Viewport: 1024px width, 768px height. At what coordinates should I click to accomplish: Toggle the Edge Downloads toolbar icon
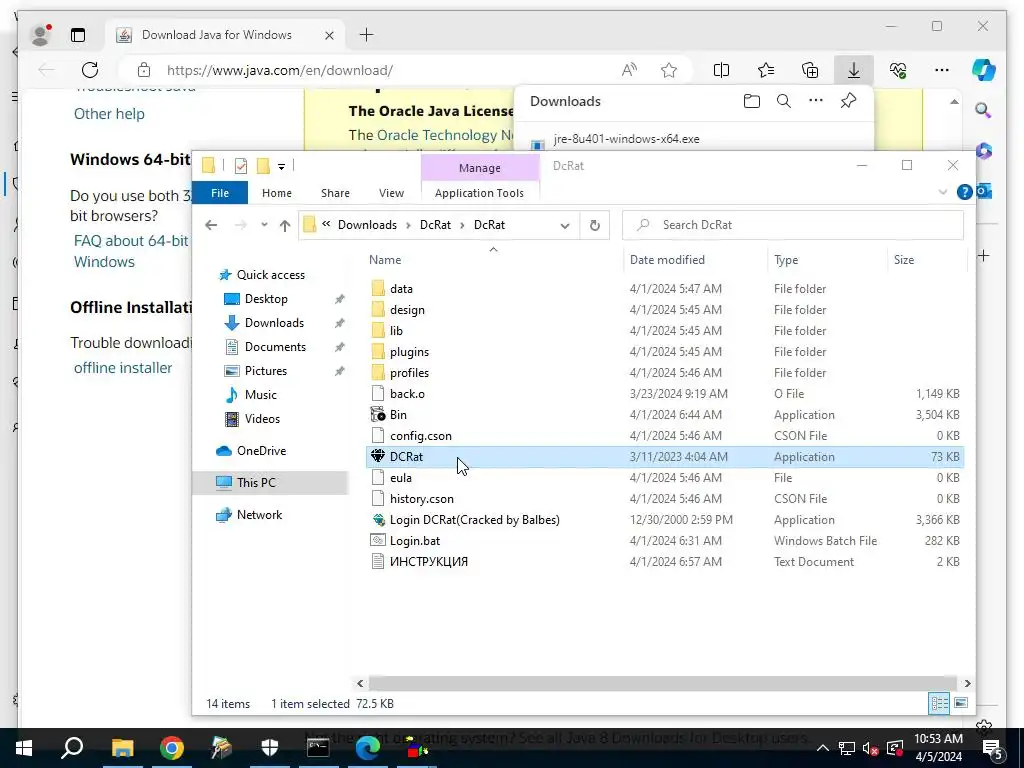854,70
